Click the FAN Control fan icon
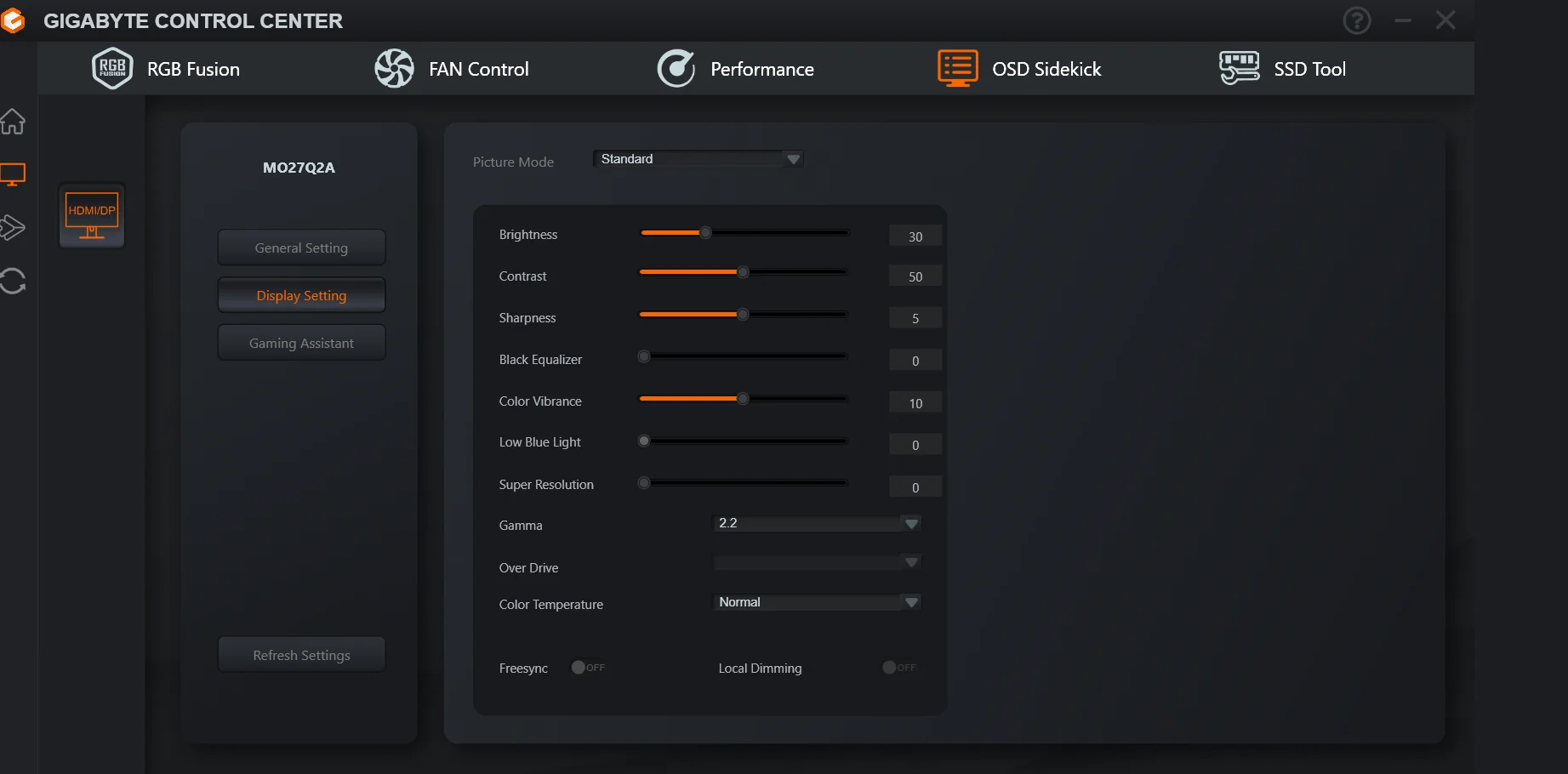Screen dimensions: 1568x774 click(x=394, y=69)
